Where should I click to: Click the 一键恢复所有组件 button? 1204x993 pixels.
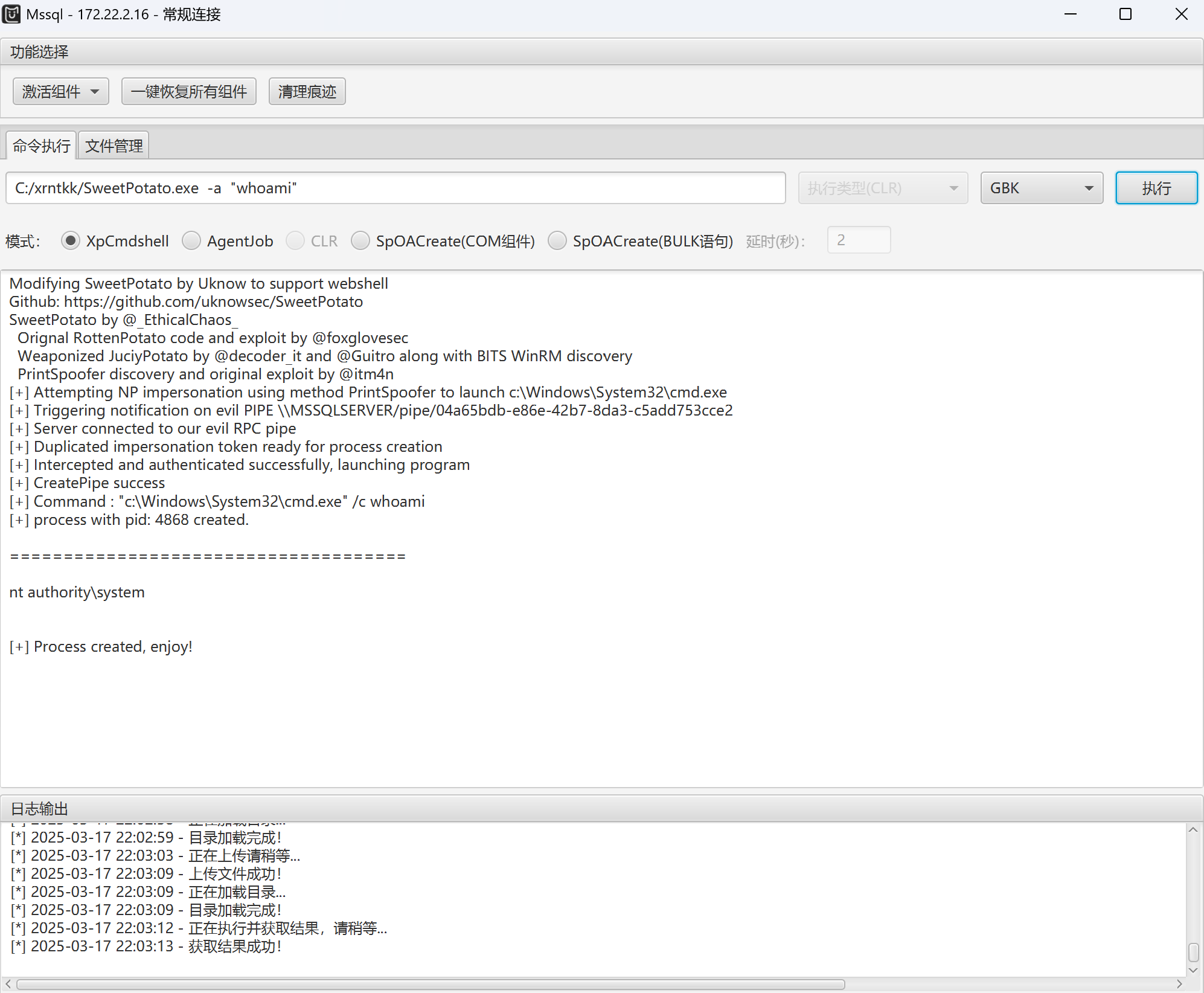pyautogui.click(x=189, y=91)
